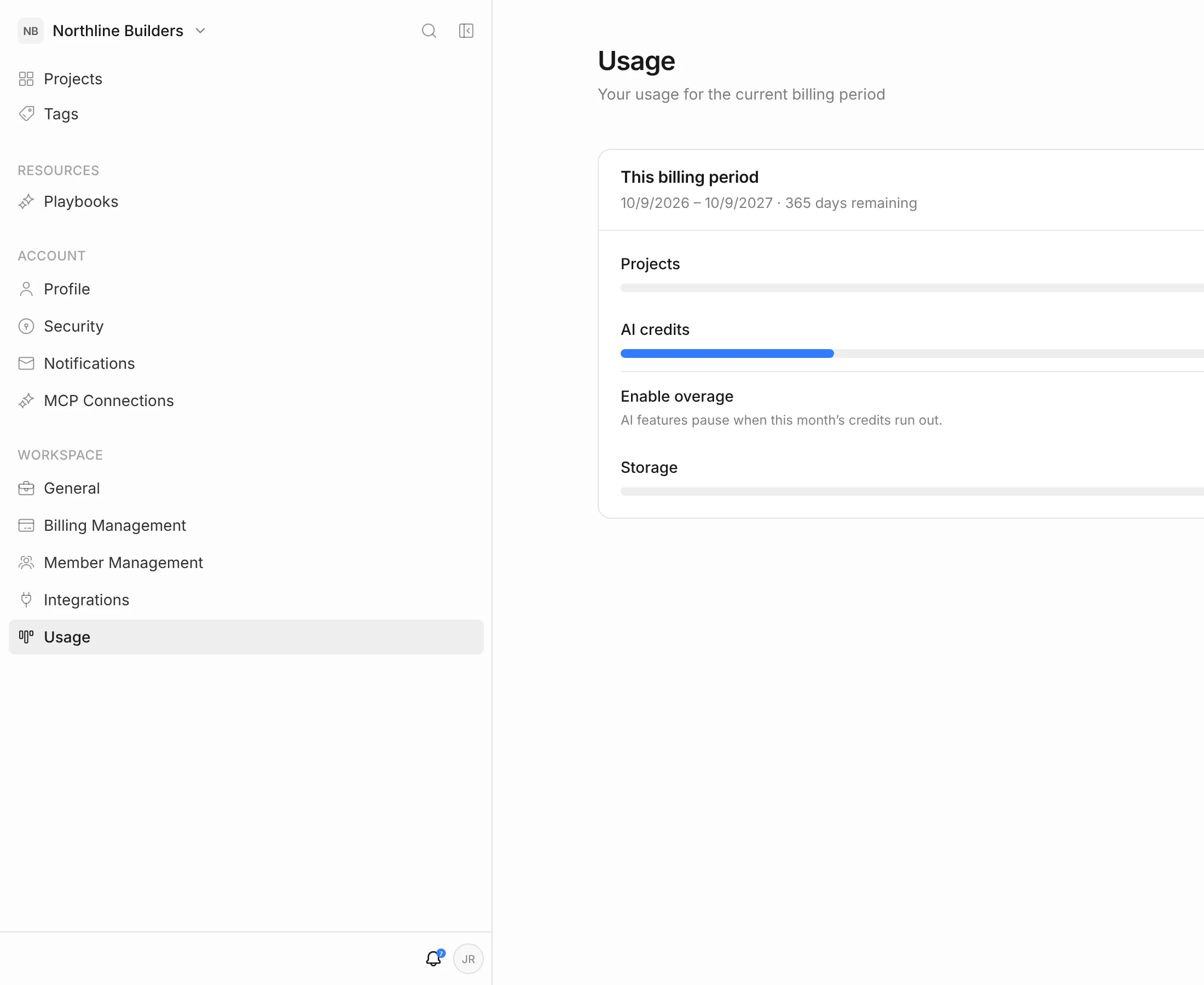
Task: Click the 'AI features pause' description text
Action: click(x=782, y=420)
